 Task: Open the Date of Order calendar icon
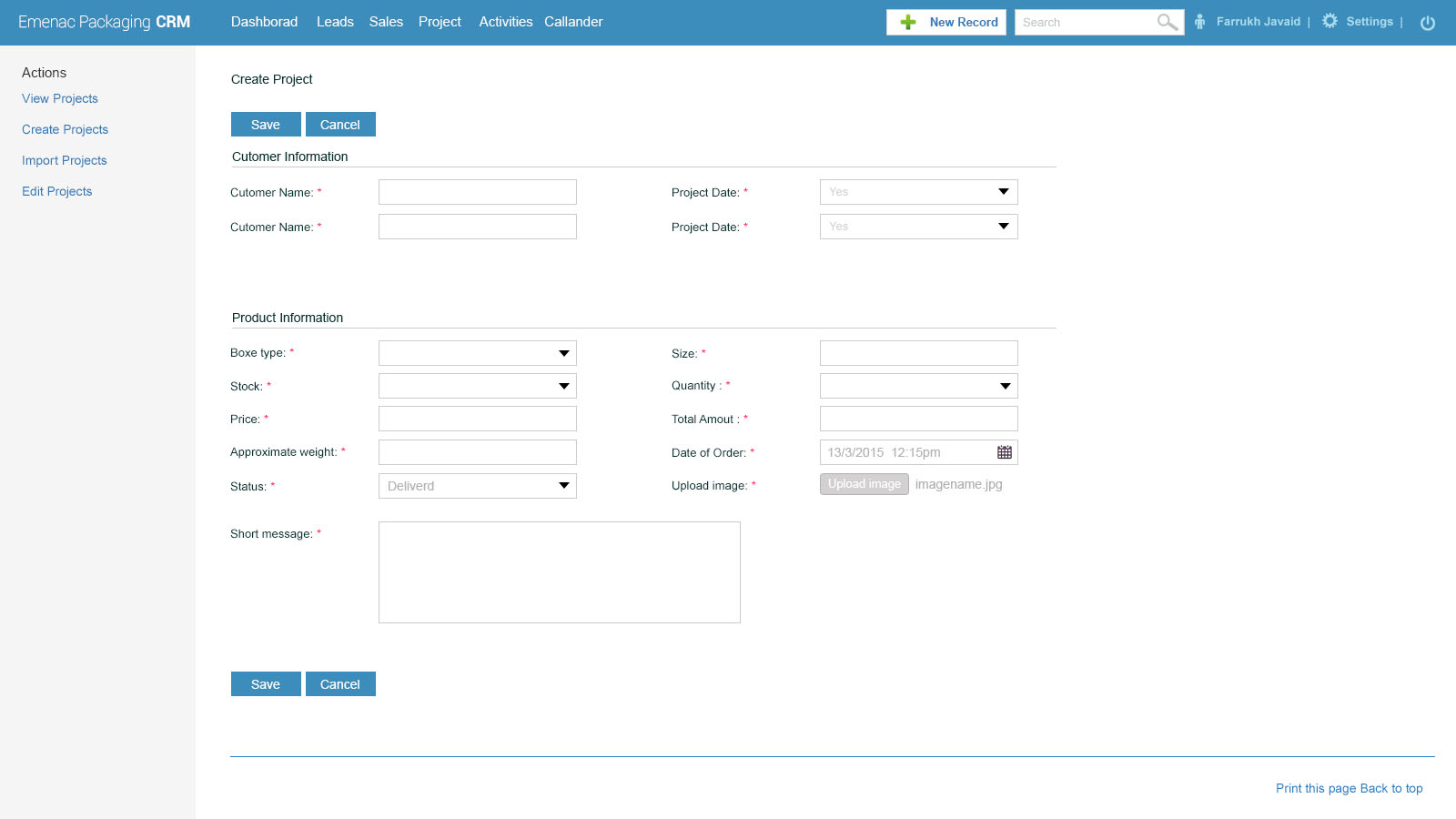[1005, 452]
